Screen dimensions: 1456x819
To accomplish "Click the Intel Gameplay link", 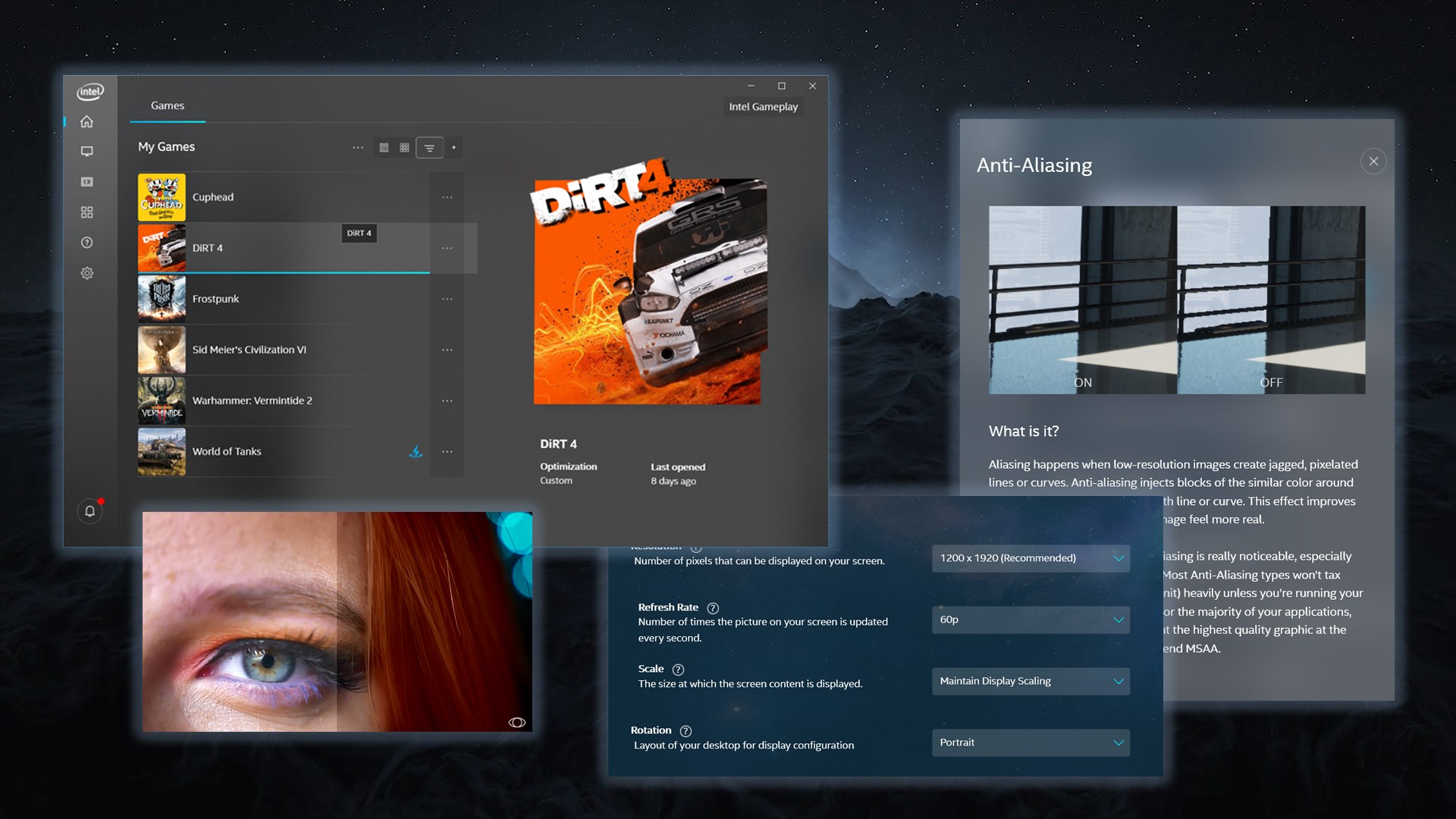I will [x=763, y=107].
